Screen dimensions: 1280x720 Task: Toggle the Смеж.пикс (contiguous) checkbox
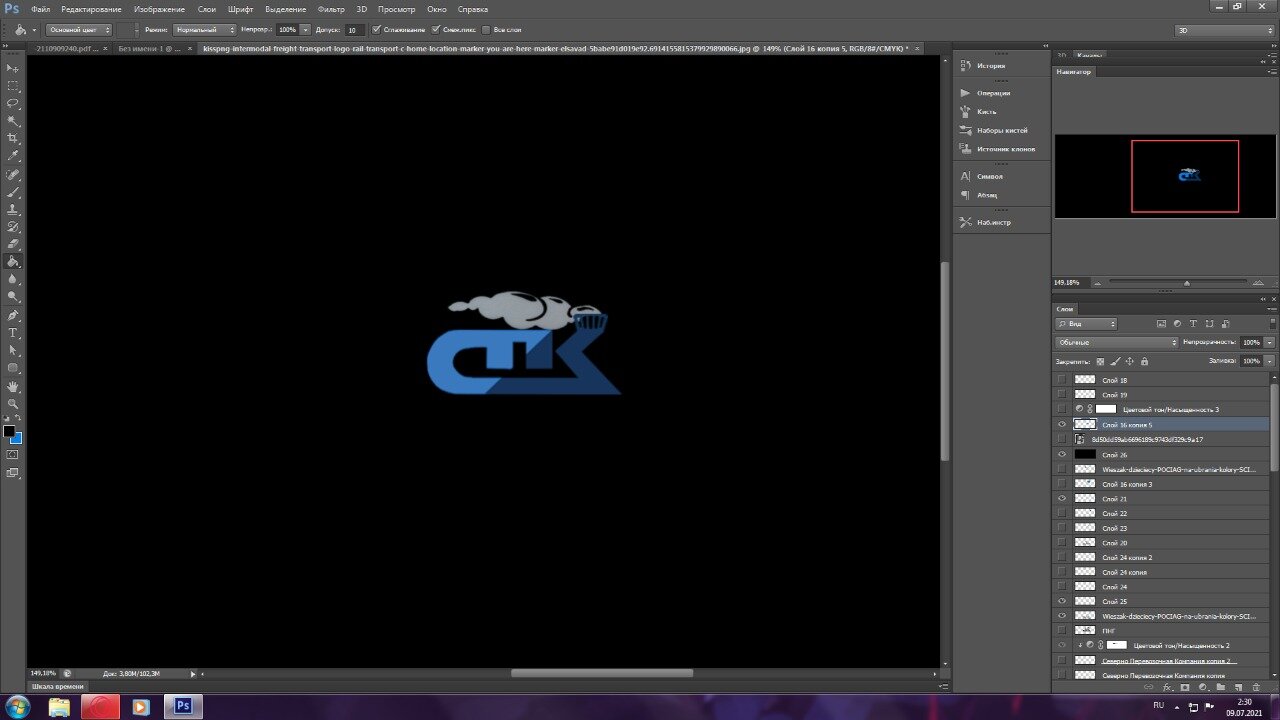(x=435, y=30)
